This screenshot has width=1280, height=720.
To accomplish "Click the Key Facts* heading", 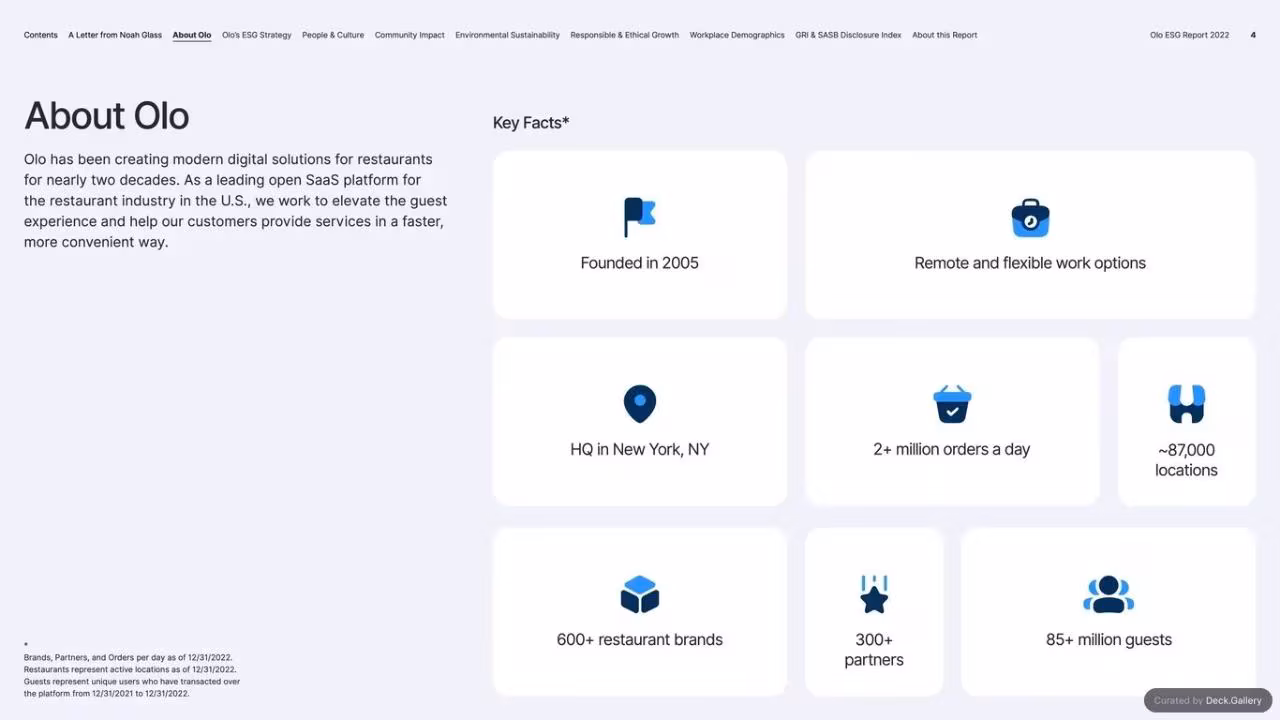I will pos(531,123).
